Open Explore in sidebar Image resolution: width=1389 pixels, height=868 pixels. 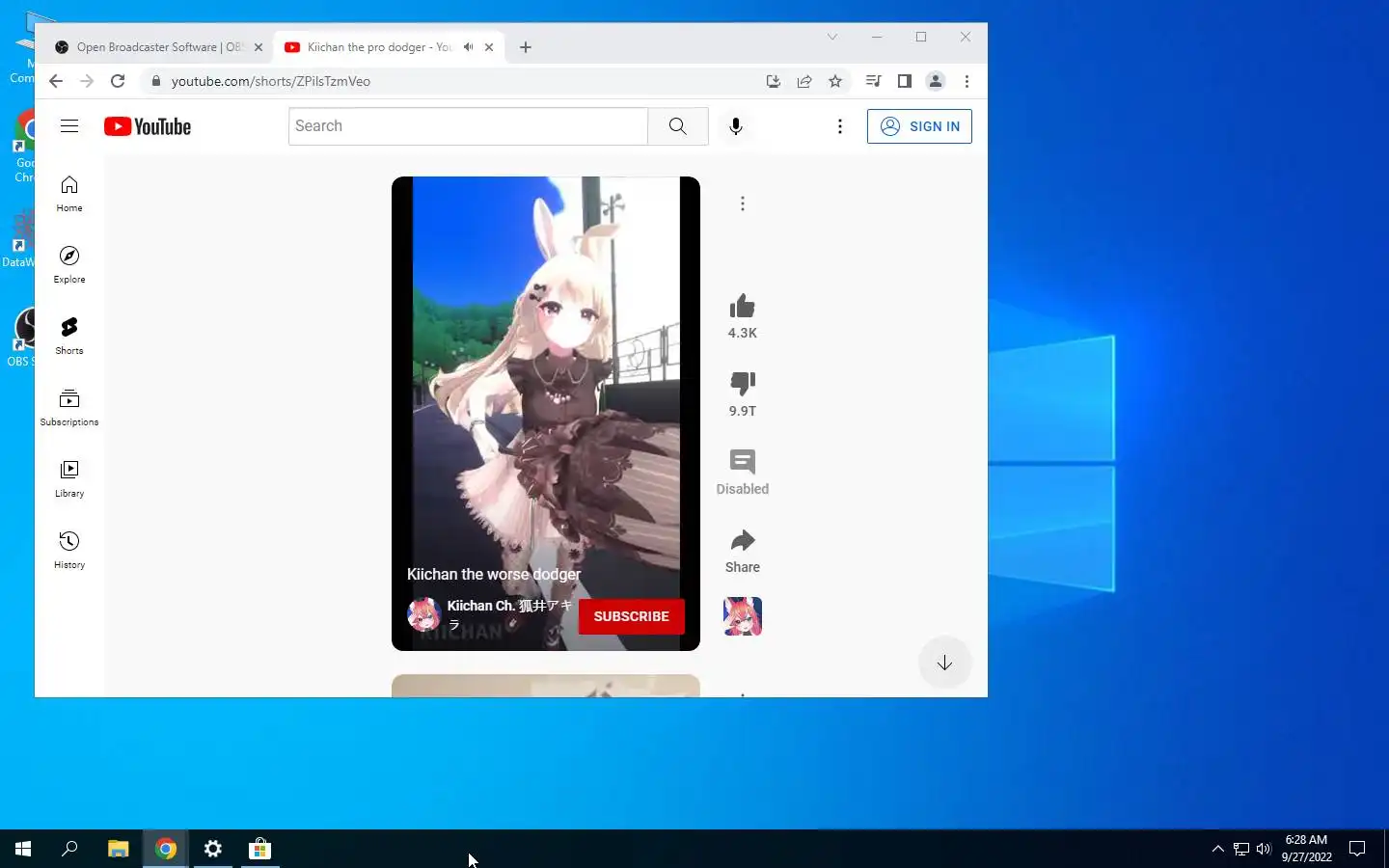(69, 264)
